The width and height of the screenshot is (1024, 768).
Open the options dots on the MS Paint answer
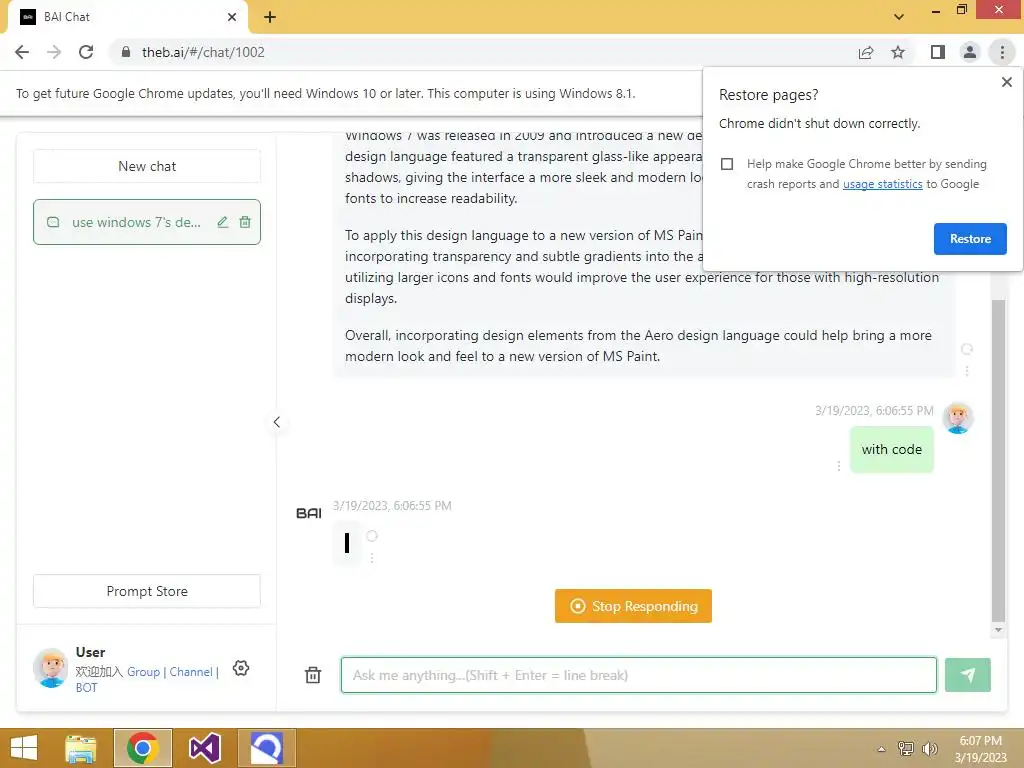(967, 371)
